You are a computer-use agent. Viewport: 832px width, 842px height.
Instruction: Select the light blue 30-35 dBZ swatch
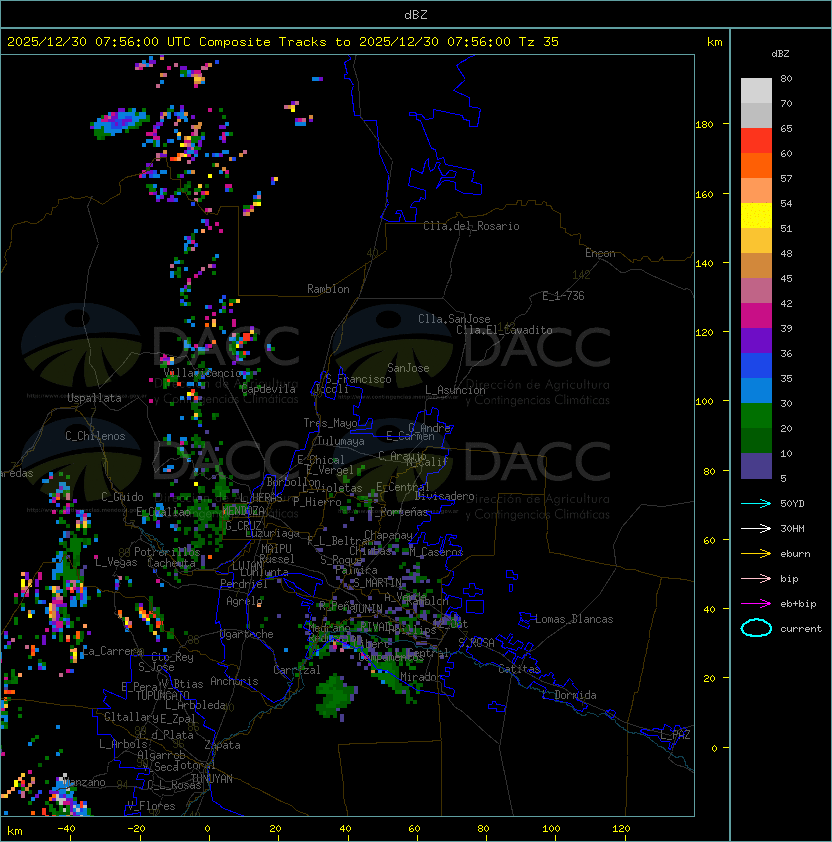[756, 391]
